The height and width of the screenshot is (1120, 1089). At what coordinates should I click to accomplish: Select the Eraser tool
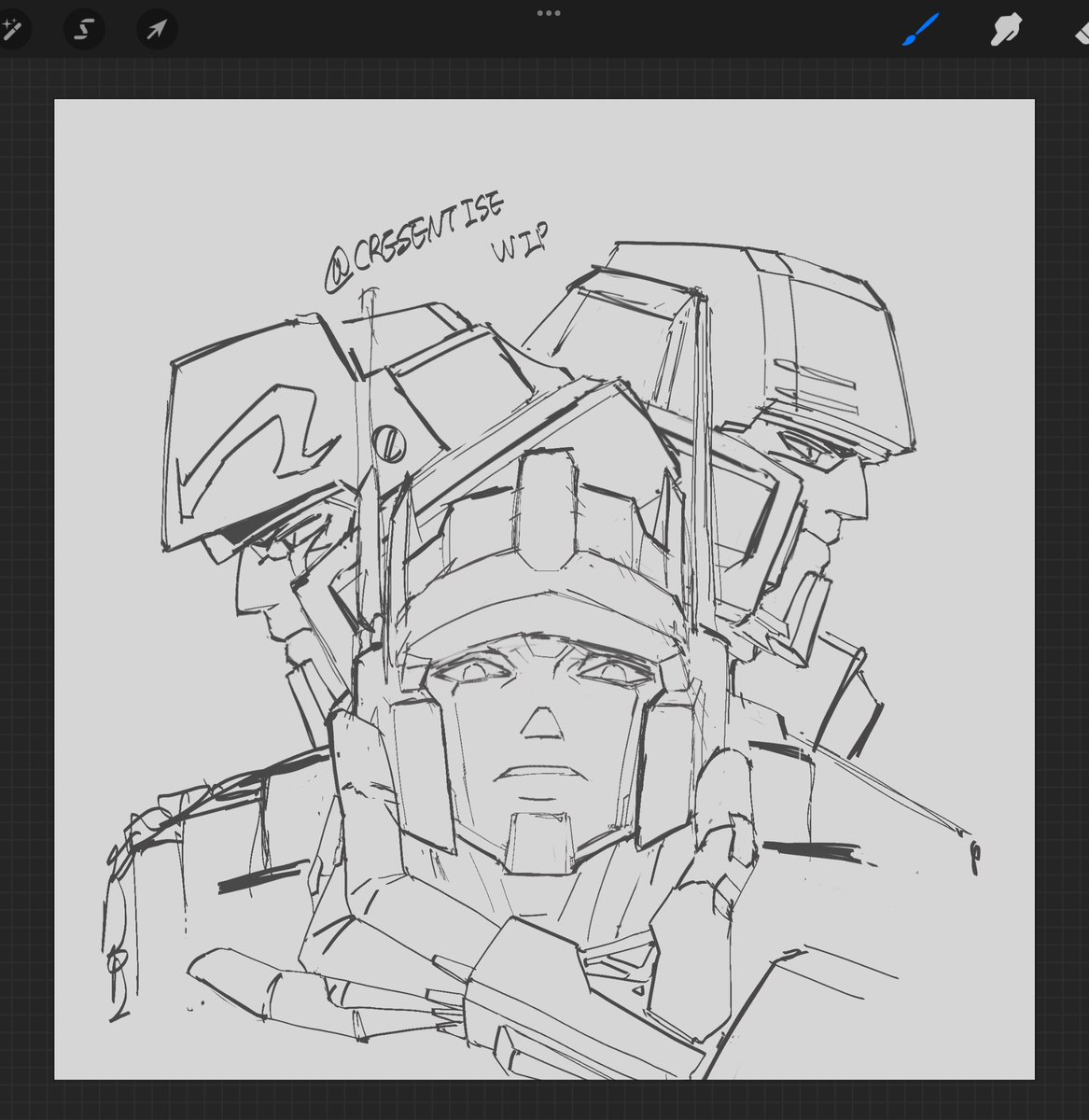tap(1082, 31)
